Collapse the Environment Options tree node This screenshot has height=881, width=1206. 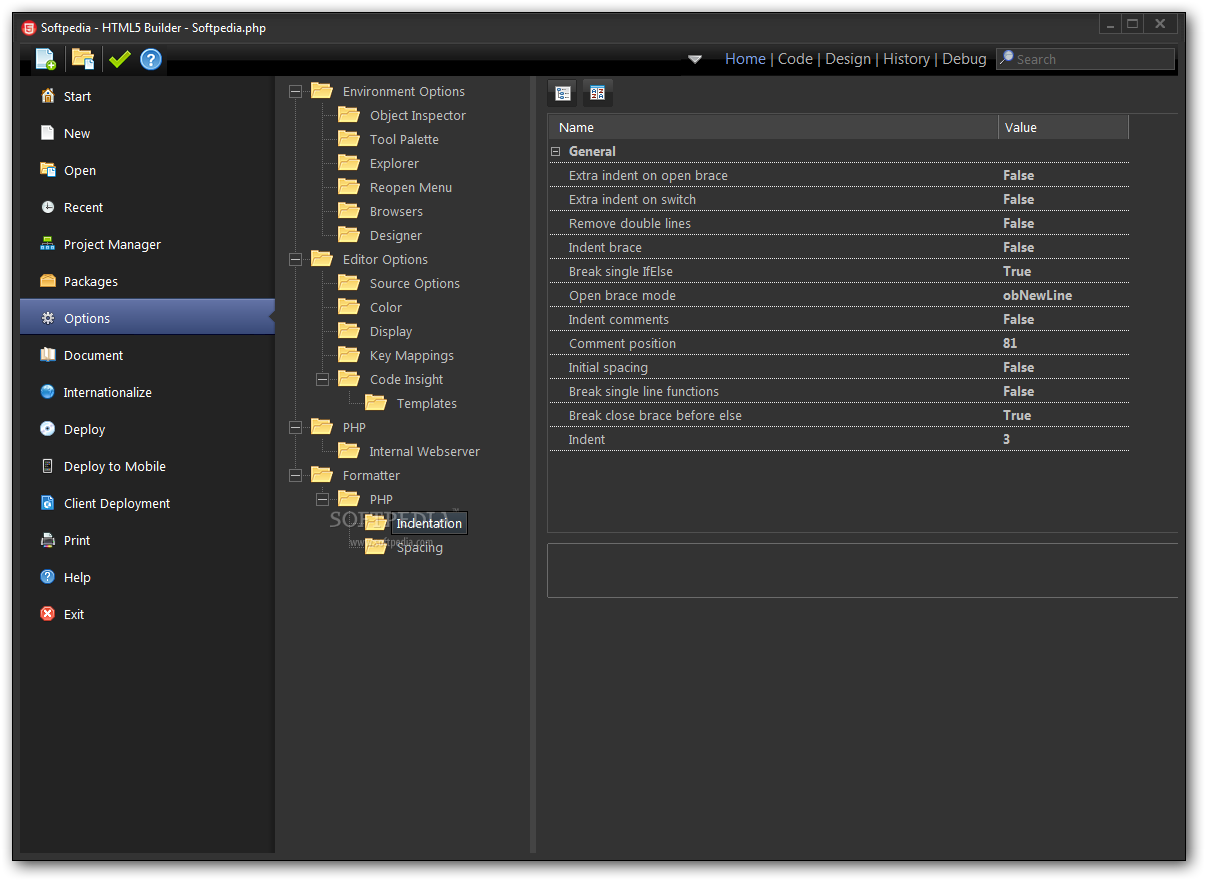295,91
